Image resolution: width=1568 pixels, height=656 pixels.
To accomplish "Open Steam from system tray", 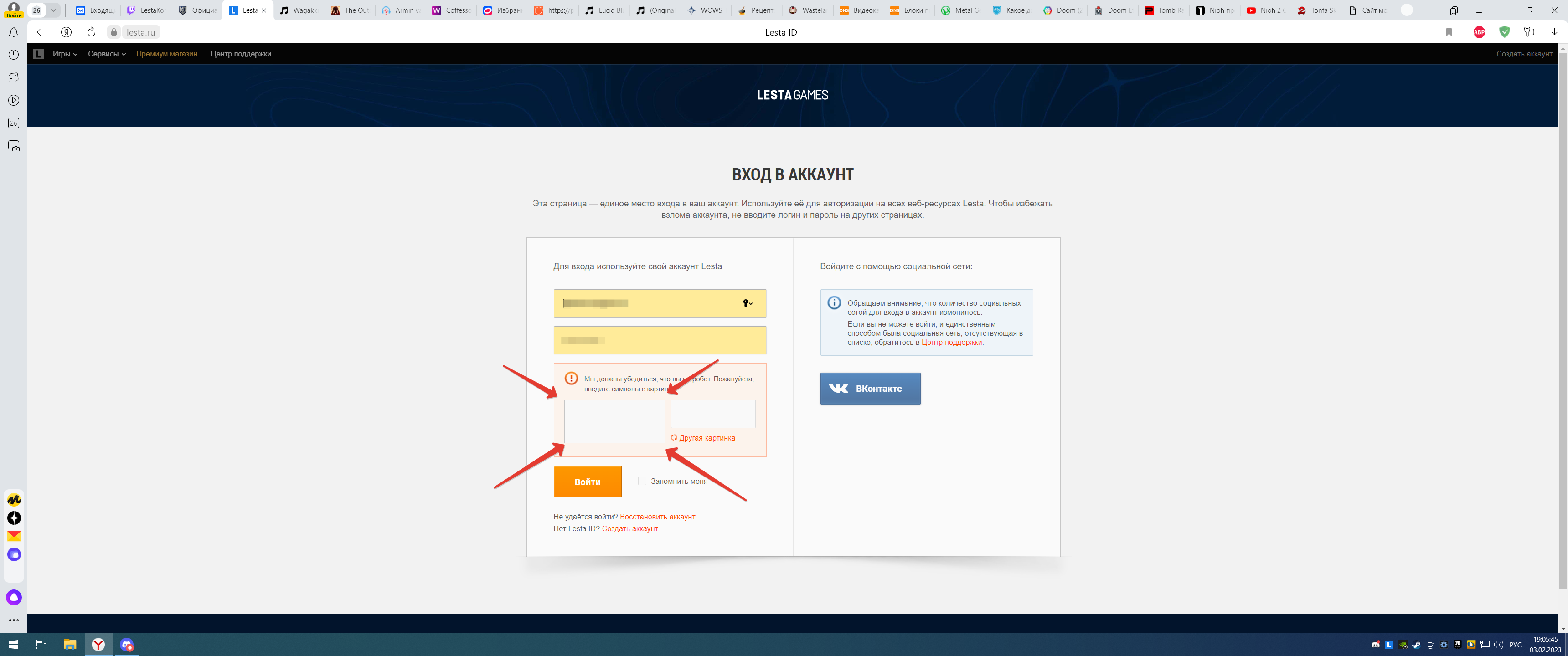I will pyautogui.click(x=1416, y=645).
